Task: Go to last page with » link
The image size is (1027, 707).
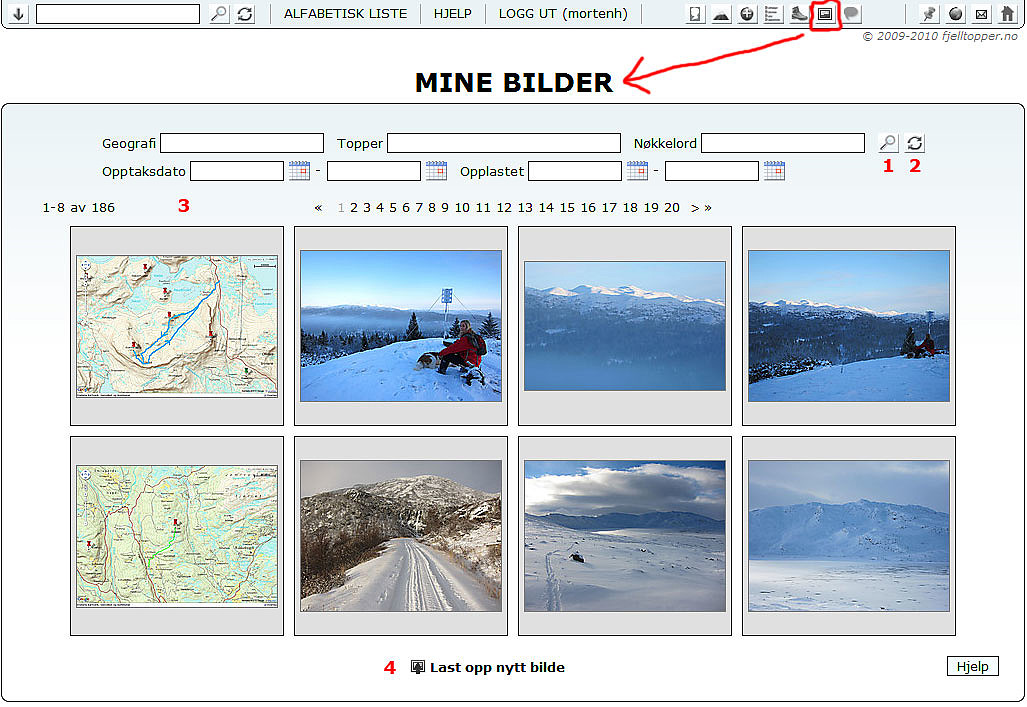Action: coord(708,208)
